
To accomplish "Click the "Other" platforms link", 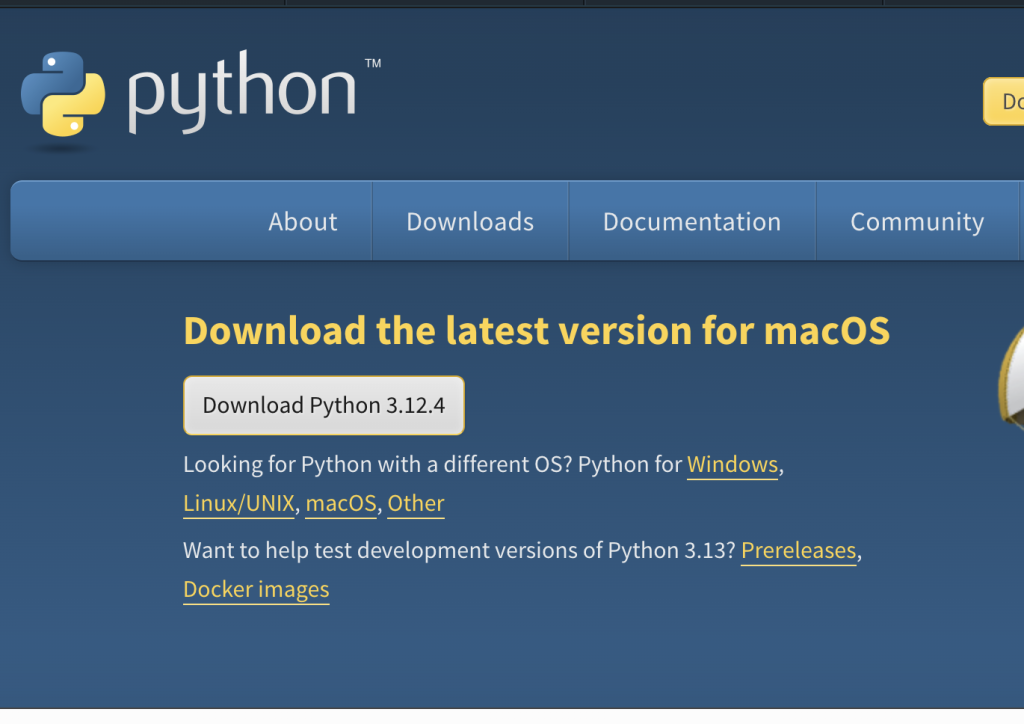I will click(415, 503).
